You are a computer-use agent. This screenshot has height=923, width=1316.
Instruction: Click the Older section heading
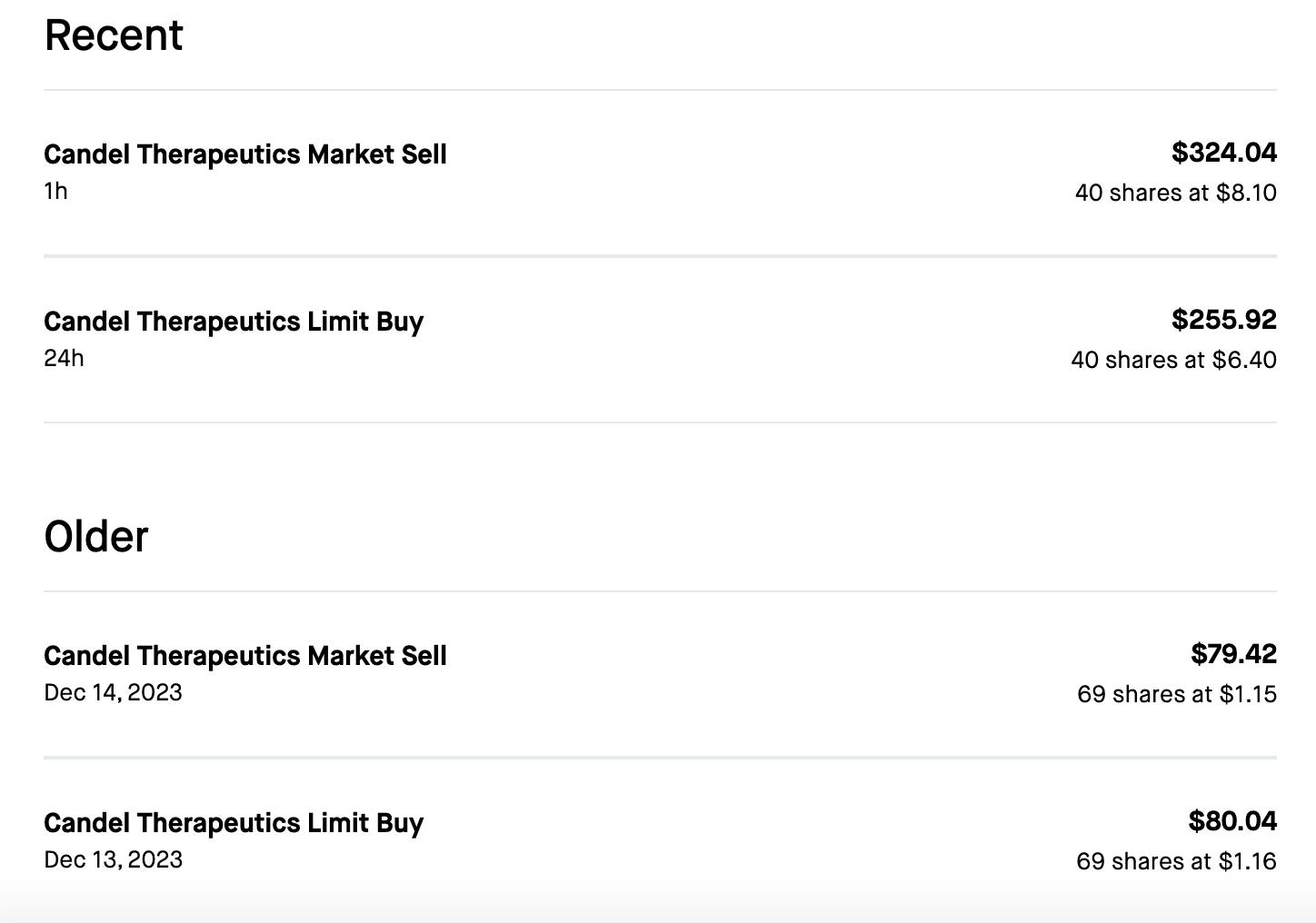pos(96,537)
